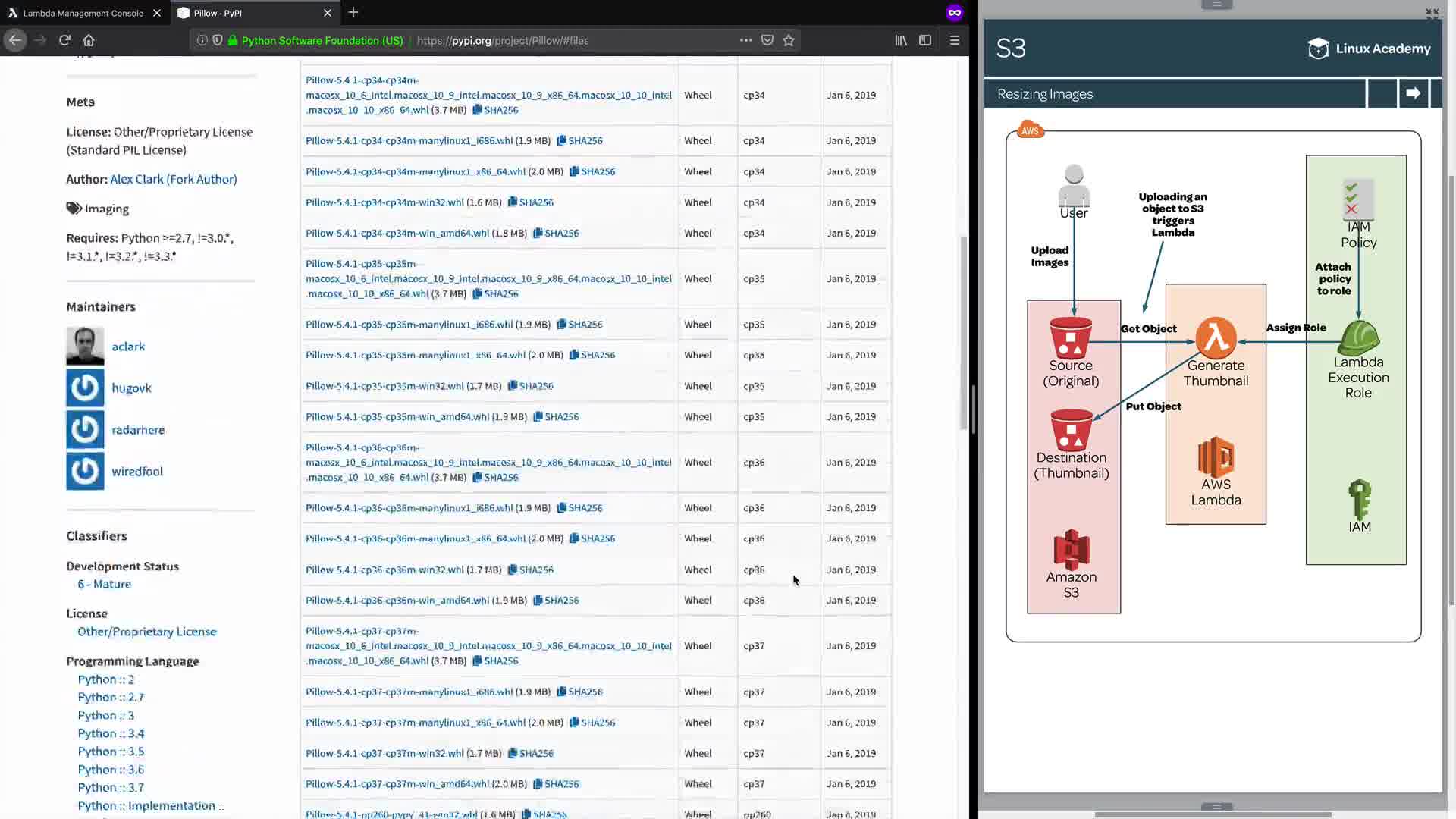
Task: Open the Firefox hamburger menu
Action: pos(955,40)
